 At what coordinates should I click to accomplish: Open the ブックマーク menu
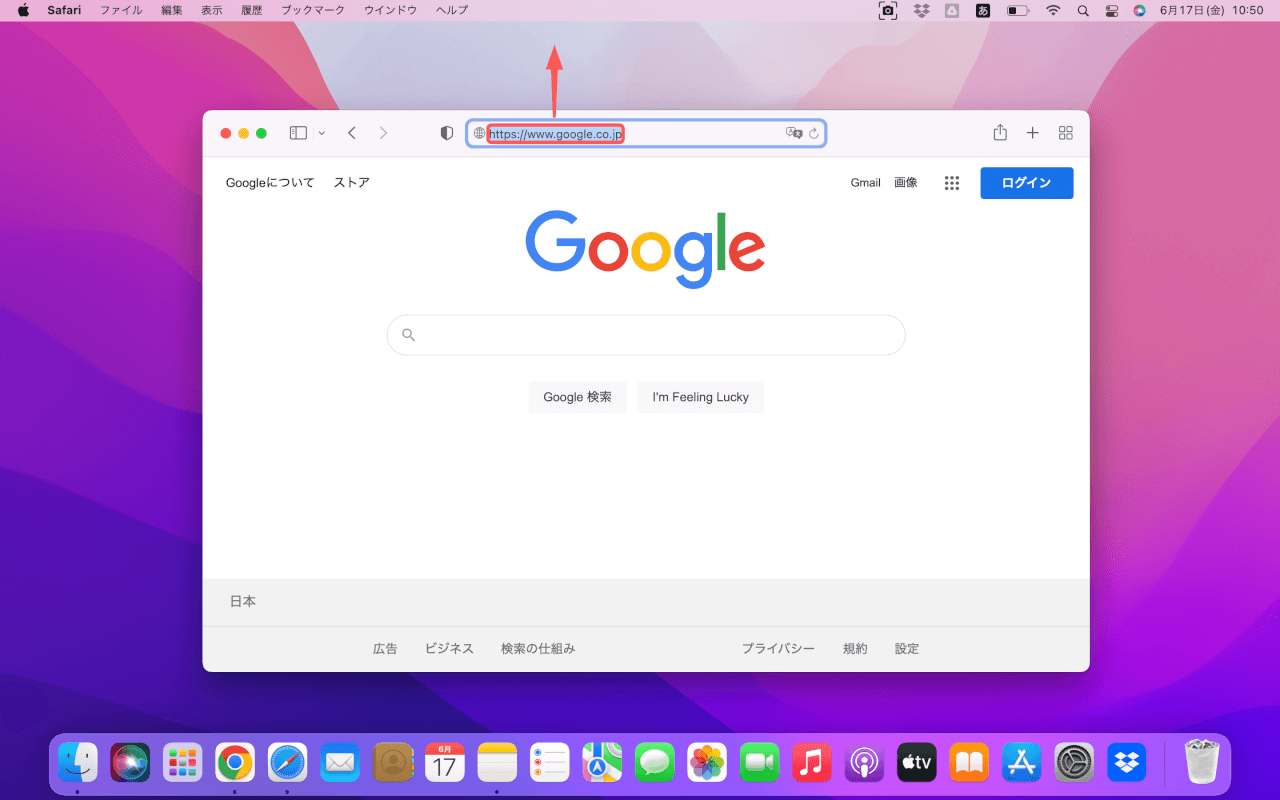point(313,10)
